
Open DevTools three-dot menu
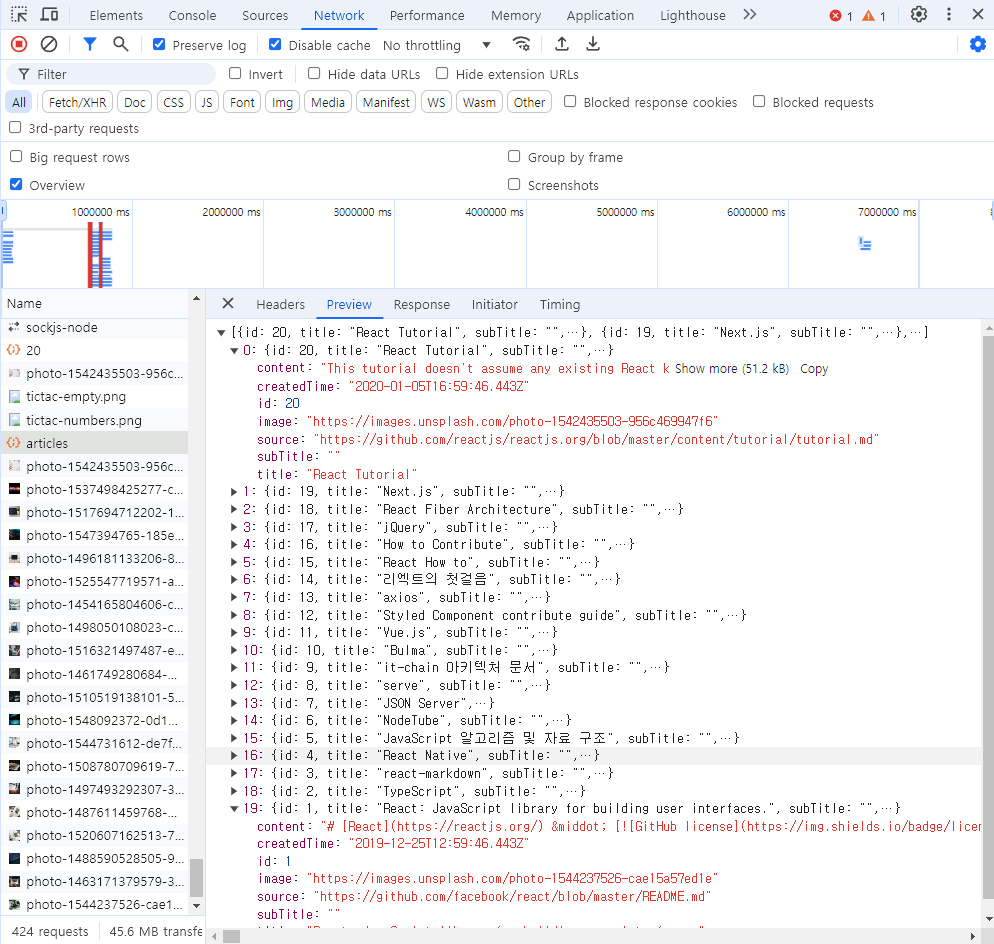[949, 15]
